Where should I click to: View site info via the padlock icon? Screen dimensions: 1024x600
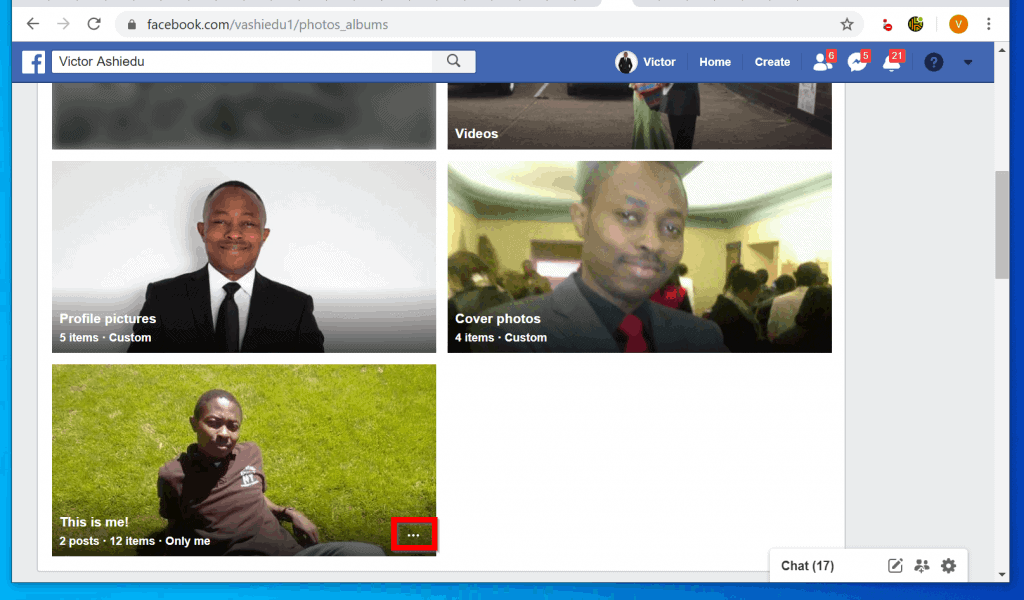132,25
